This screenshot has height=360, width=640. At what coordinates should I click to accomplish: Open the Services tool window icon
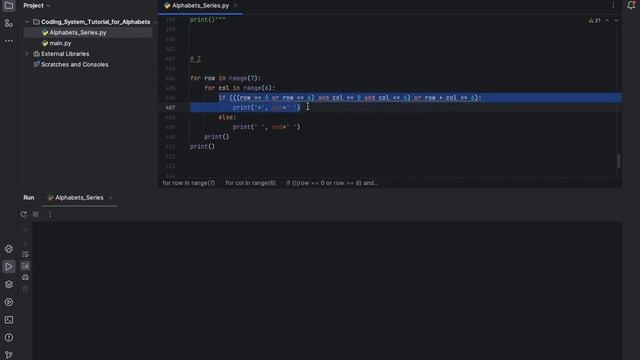[x=9, y=302]
